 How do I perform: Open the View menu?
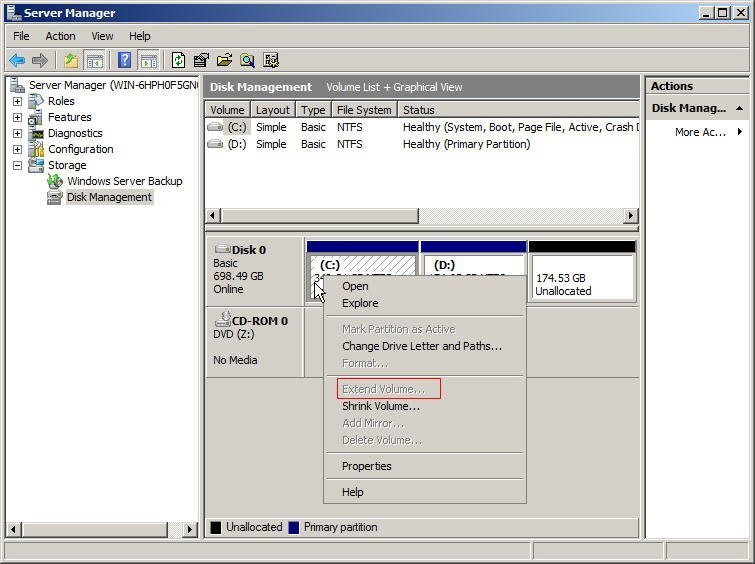pyautogui.click(x=102, y=36)
